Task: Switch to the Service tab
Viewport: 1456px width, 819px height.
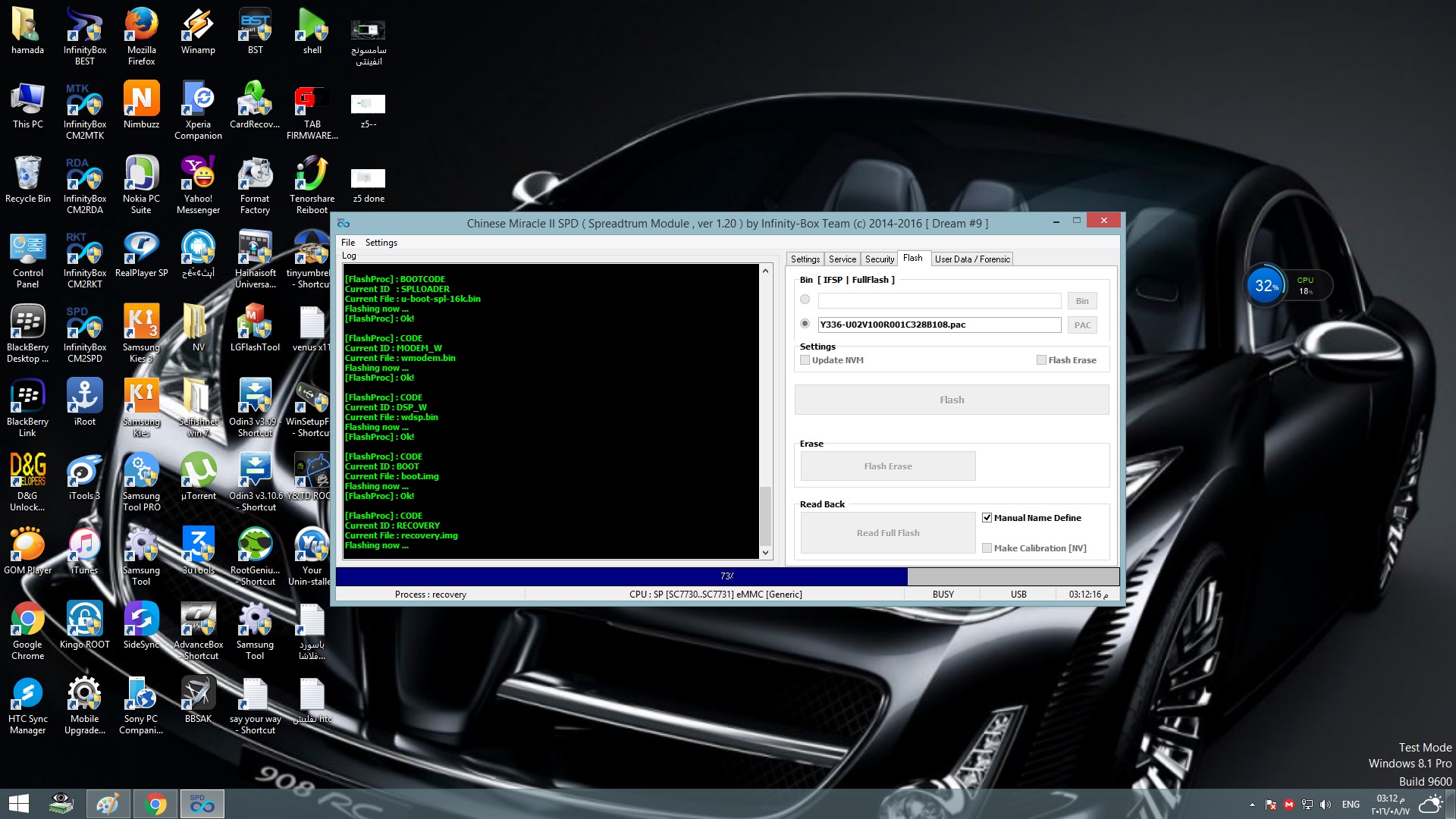Action: 842,259
